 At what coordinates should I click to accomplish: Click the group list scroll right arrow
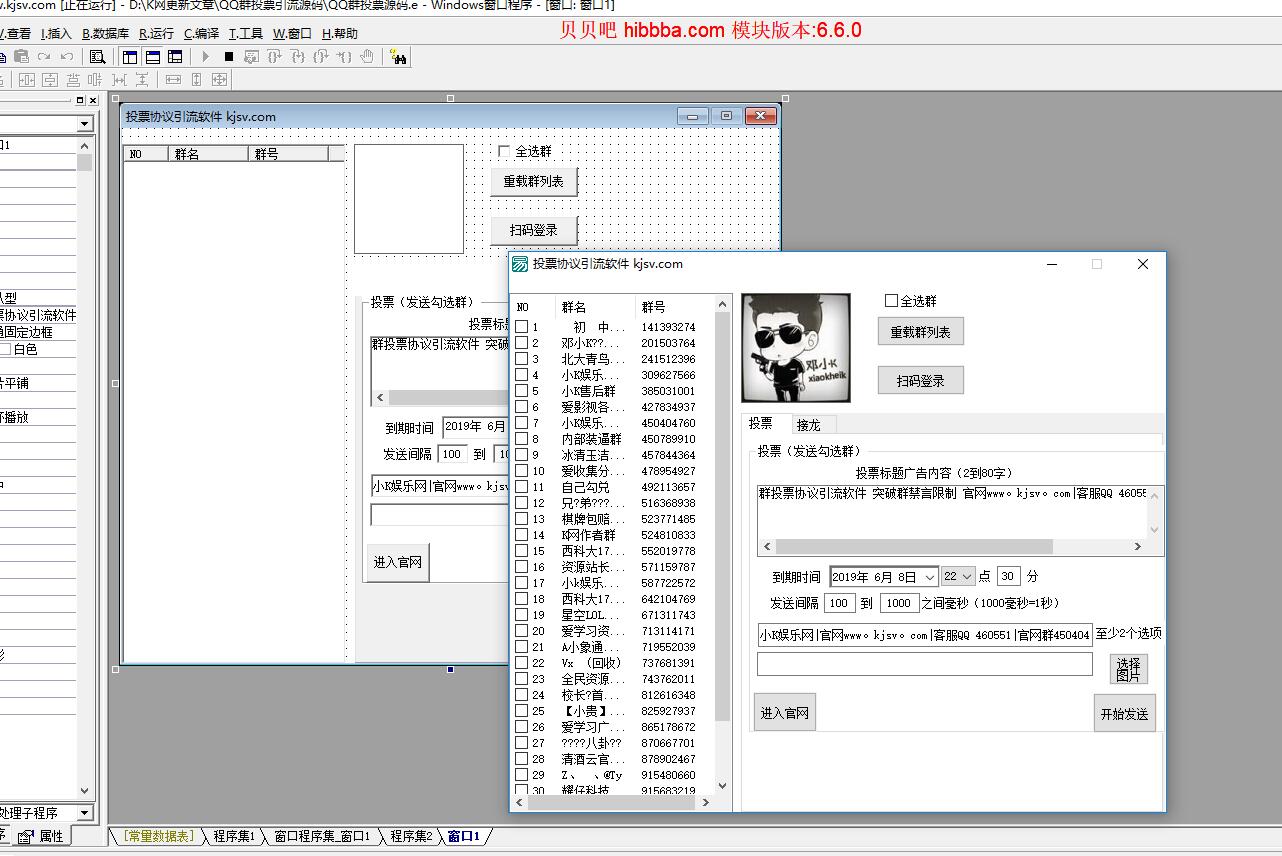pyautogui.click(x=706, y=802)
